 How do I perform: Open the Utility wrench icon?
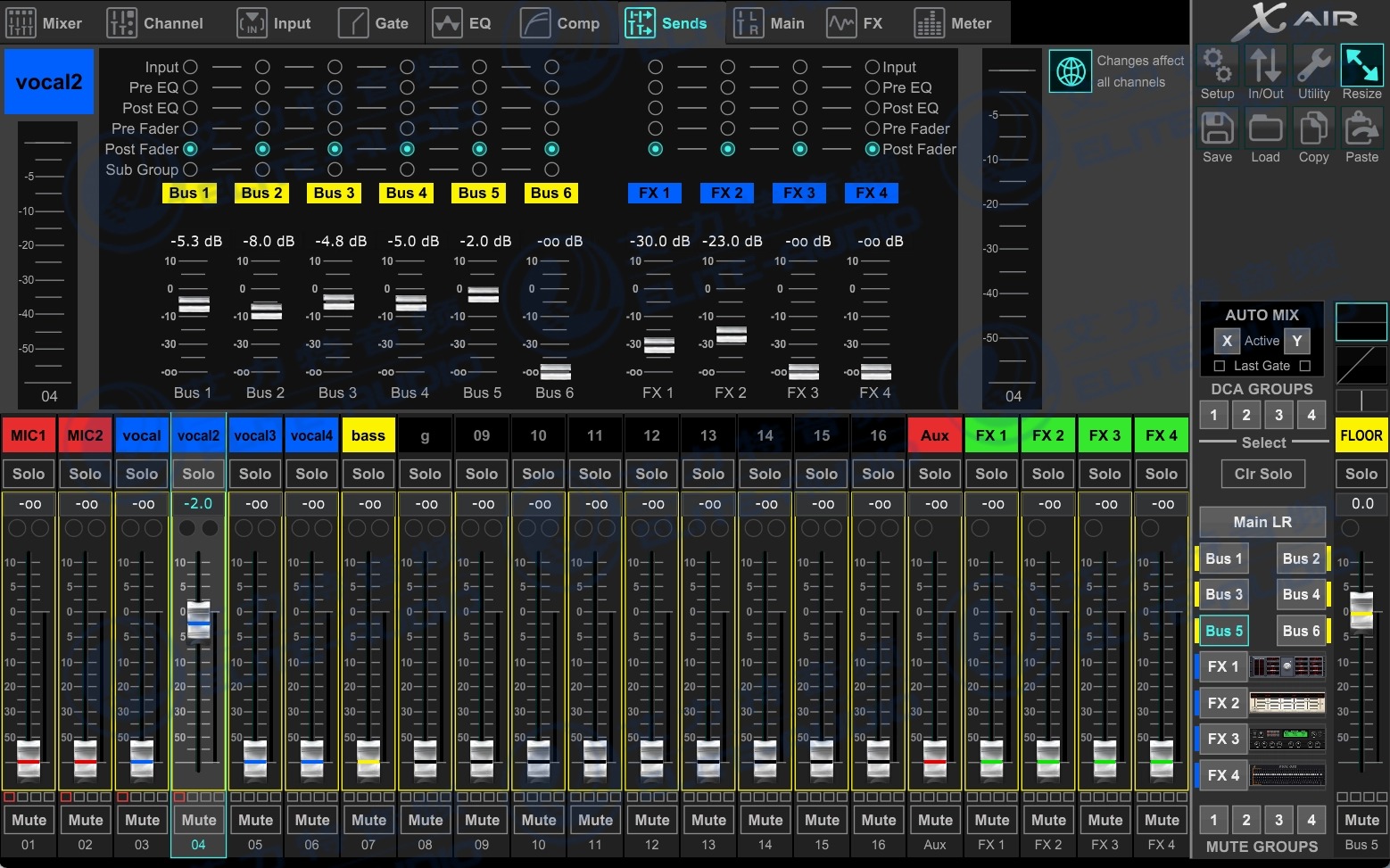1313,66
